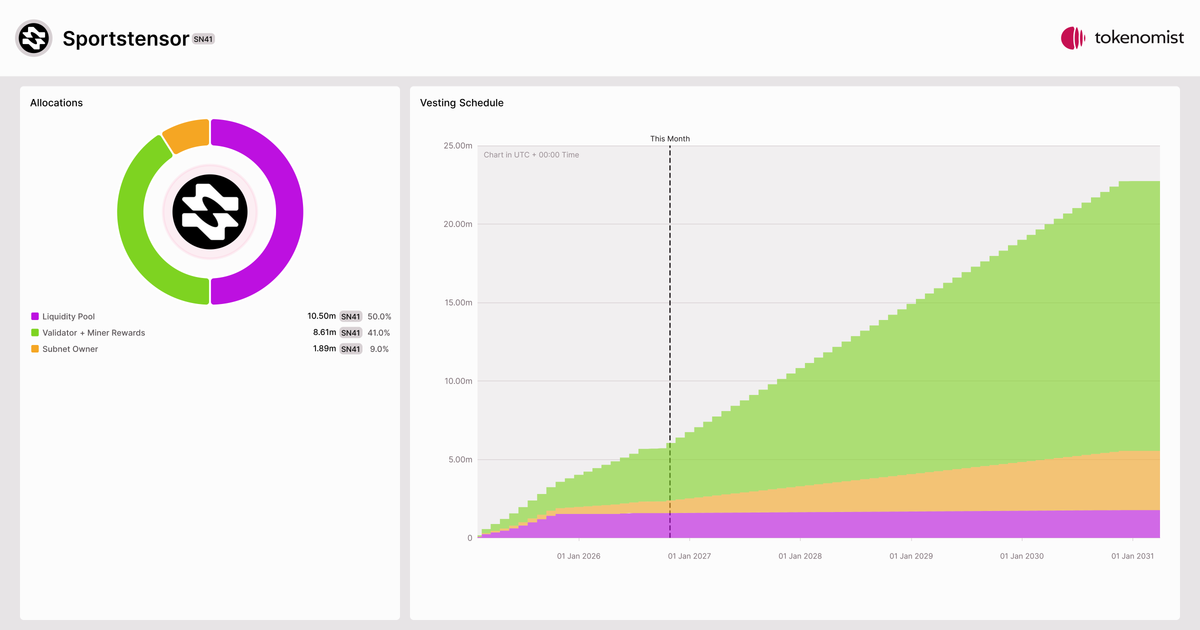
Task: Click the Sportstensor logo inside donut chart
Action: 210,211
